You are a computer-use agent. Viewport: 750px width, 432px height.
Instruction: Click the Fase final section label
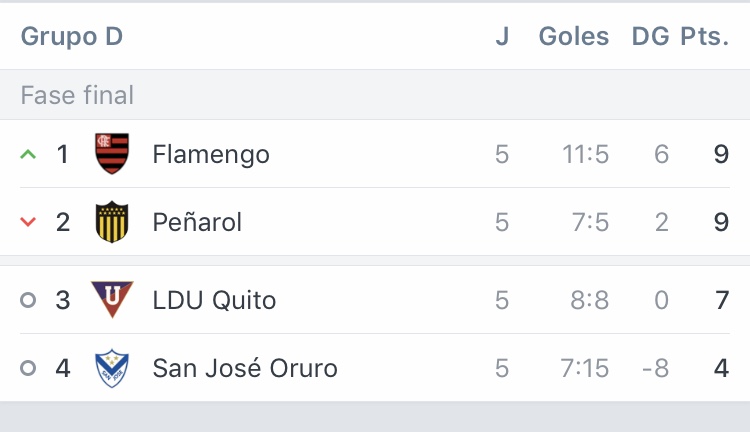pyautogui.click(x=77, y=95)
